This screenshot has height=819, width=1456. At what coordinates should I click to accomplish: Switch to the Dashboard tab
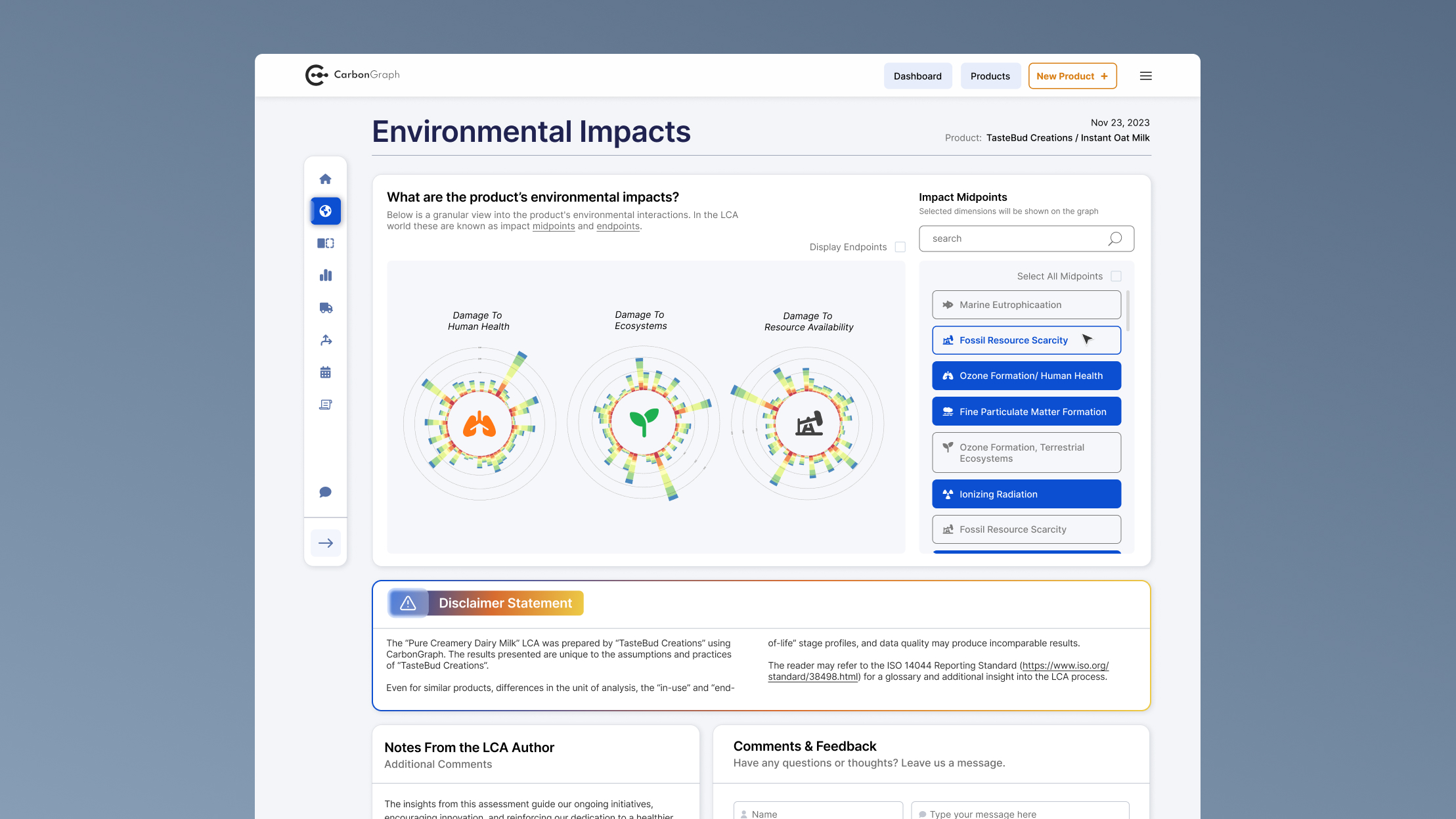(x=917, y=76)
